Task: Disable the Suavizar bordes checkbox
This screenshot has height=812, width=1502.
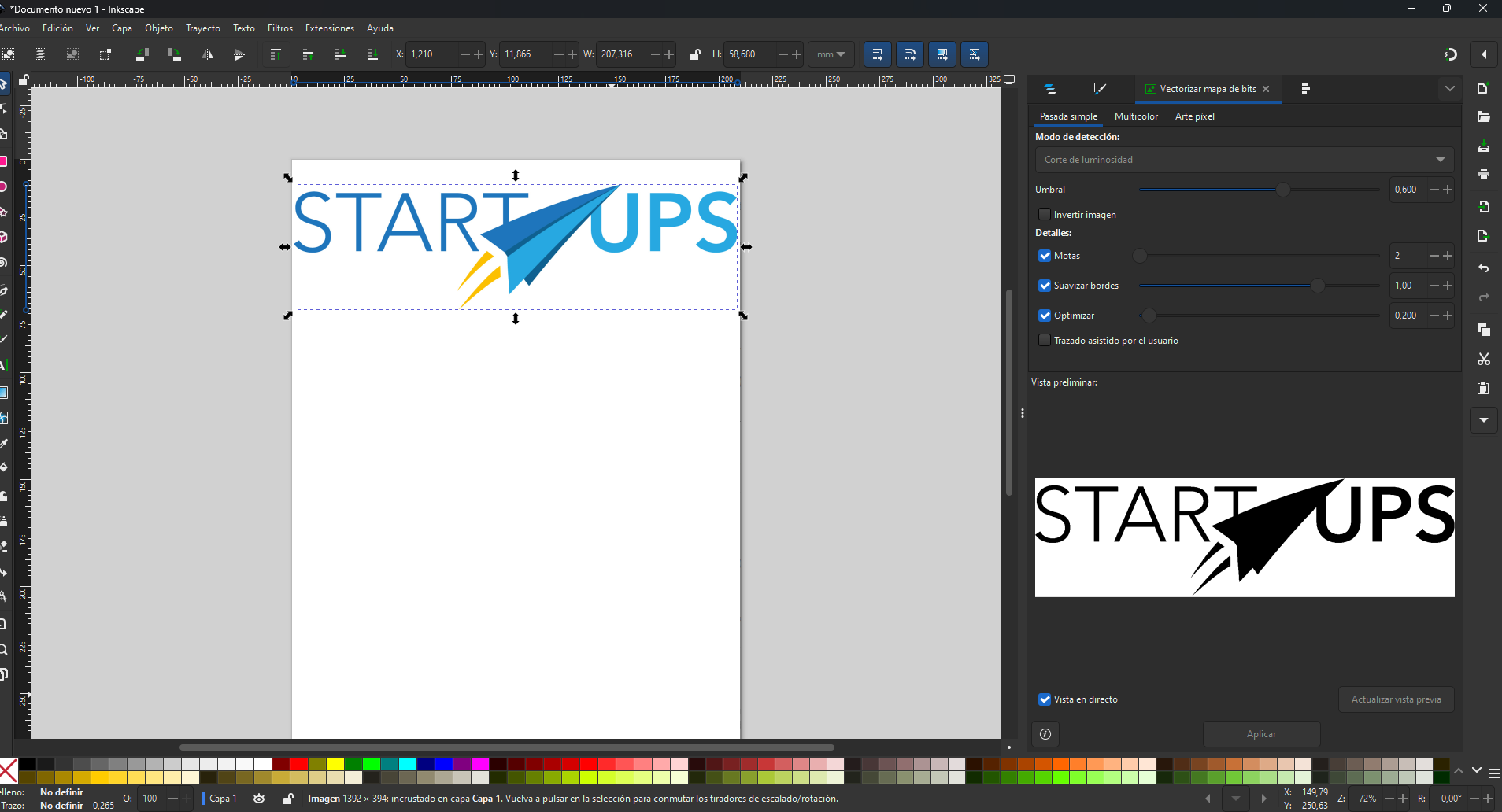Action: (x=1045, y=286)
